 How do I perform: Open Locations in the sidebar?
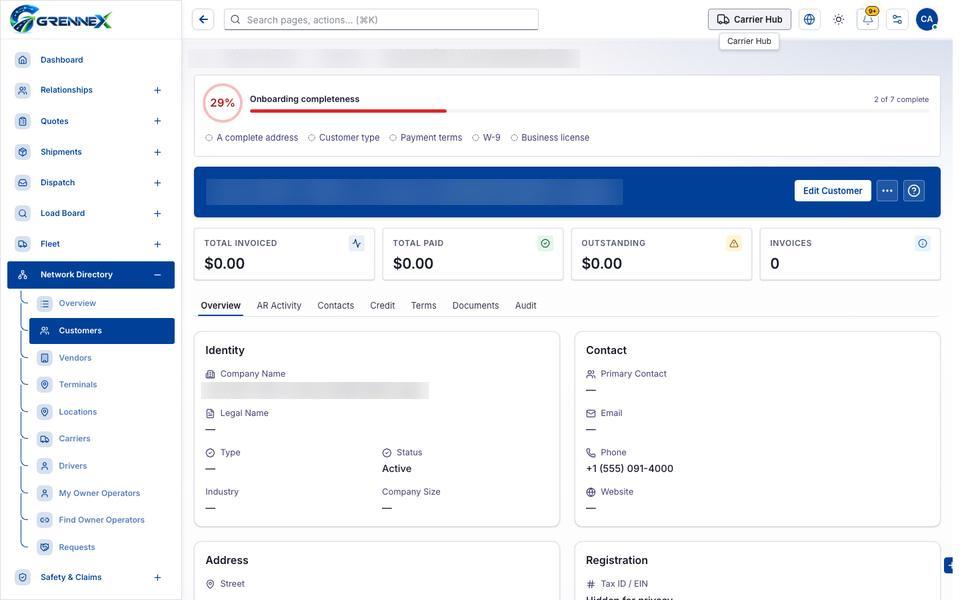pos(102,412)
